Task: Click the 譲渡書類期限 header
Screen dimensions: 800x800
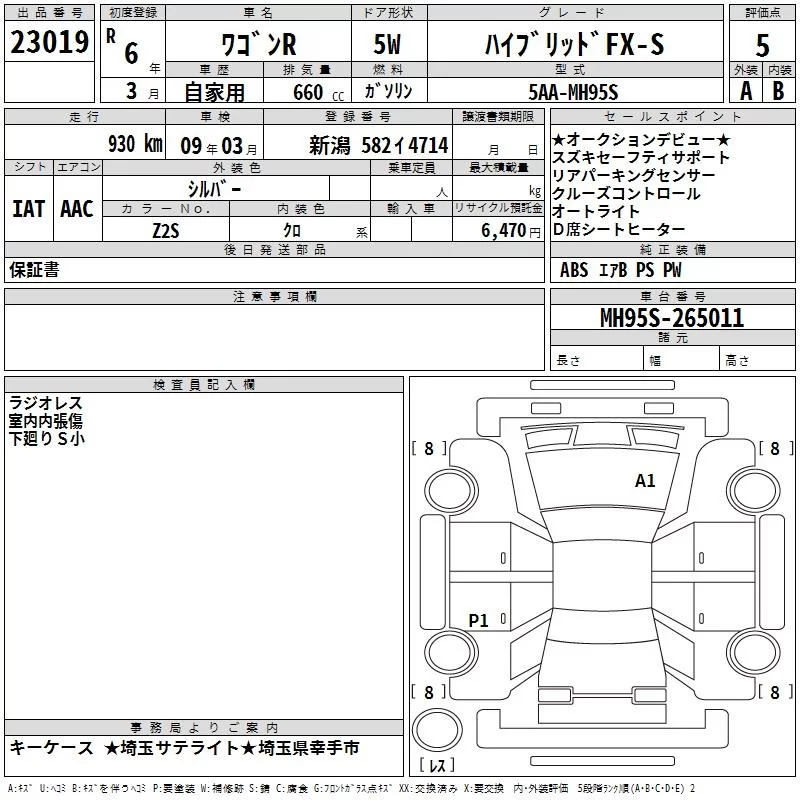Action: [x=498, y=117]
